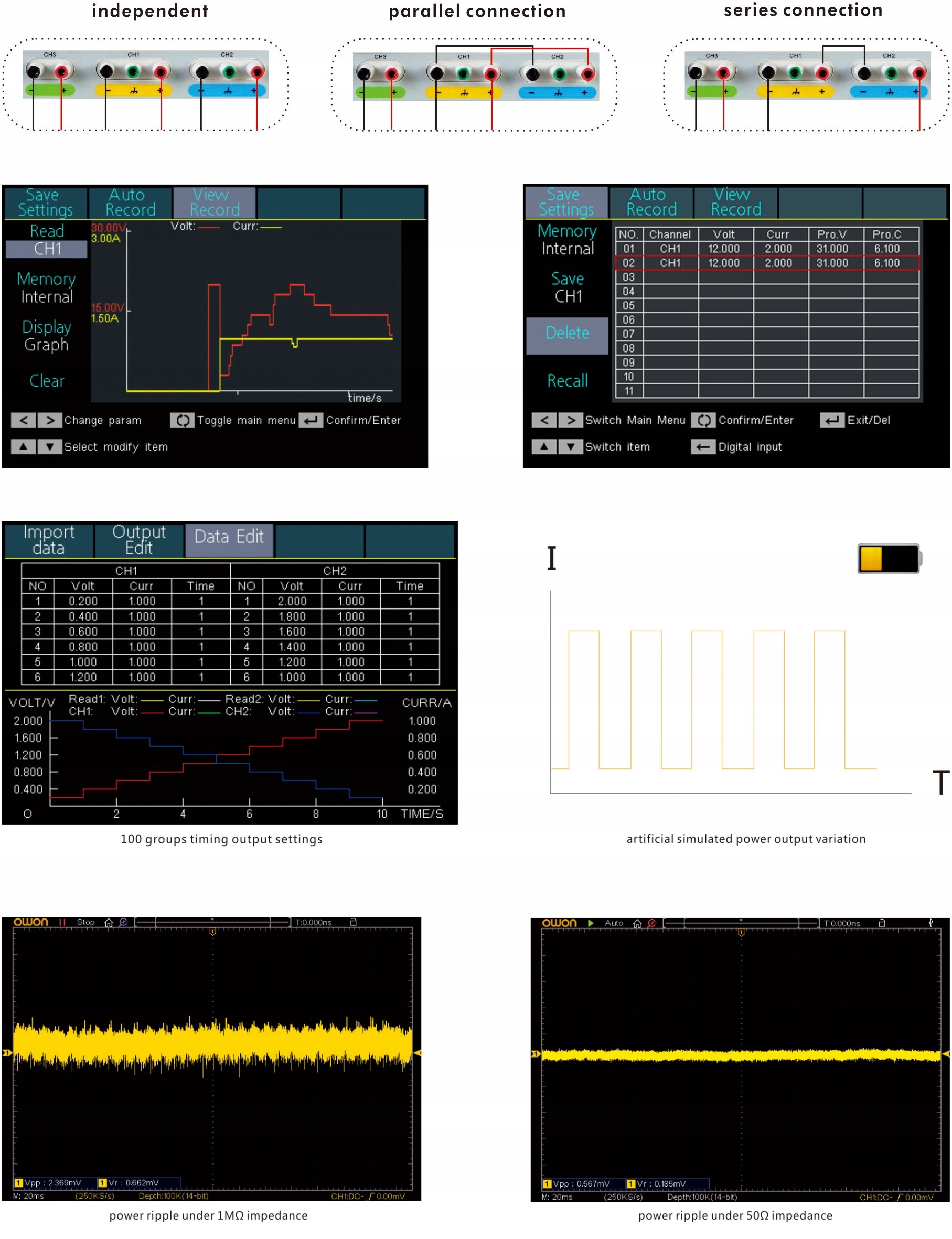
Task: Click the caption "100 groups timing output settings"
Action: [x=221, y=839]
